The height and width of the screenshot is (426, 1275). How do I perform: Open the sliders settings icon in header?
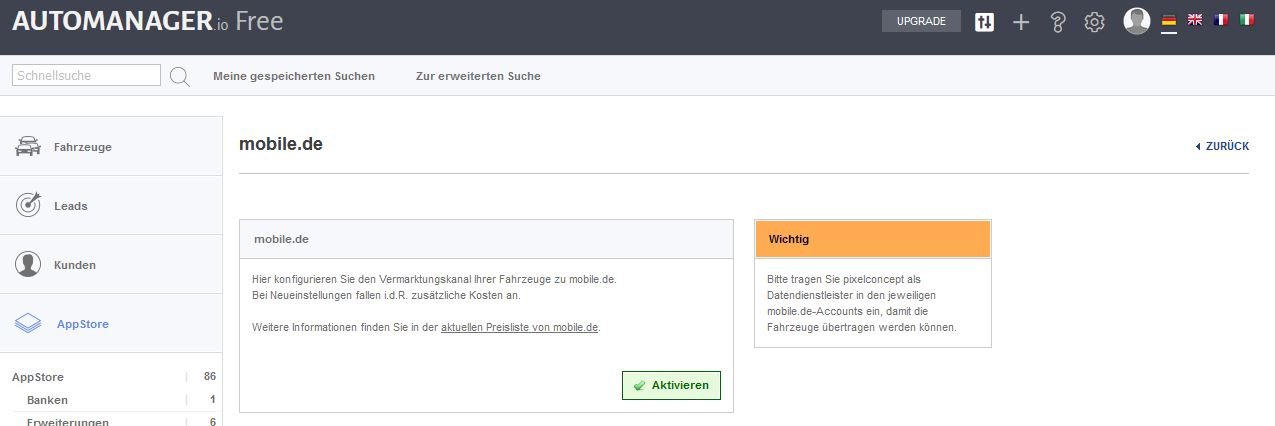click(x=984, y=21)
